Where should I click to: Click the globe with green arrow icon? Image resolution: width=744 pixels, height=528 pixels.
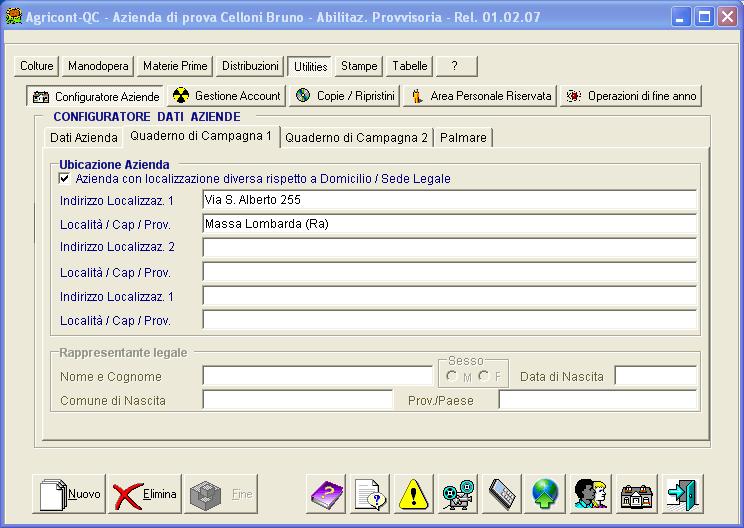point(546,494)
